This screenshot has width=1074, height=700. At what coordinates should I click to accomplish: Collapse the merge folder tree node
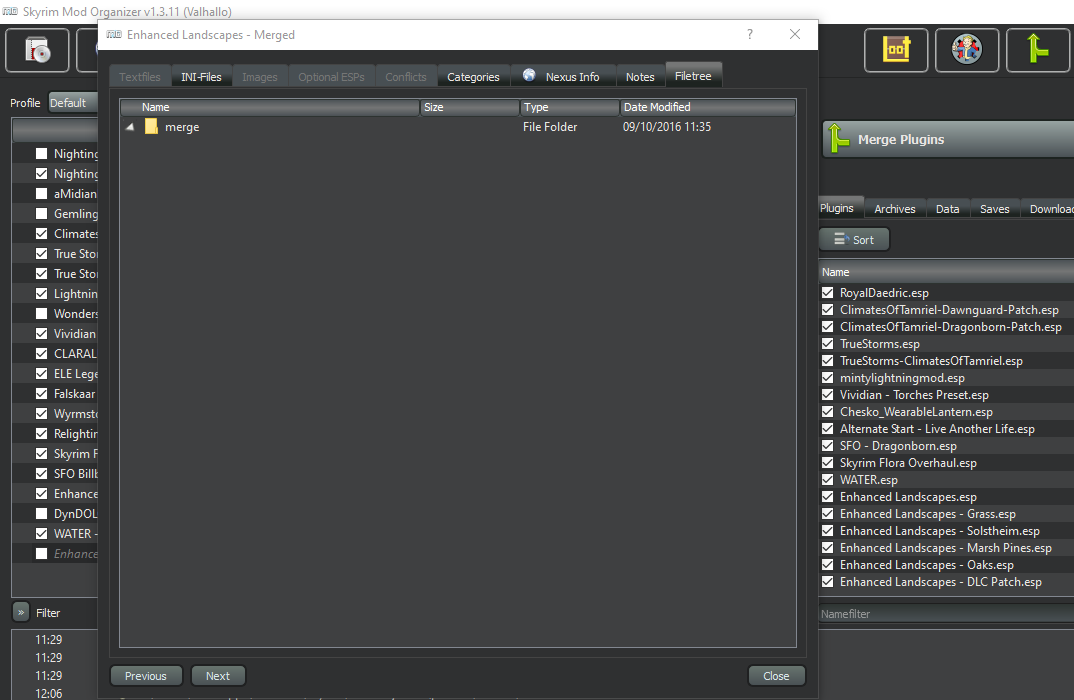(x=130, y=127)
